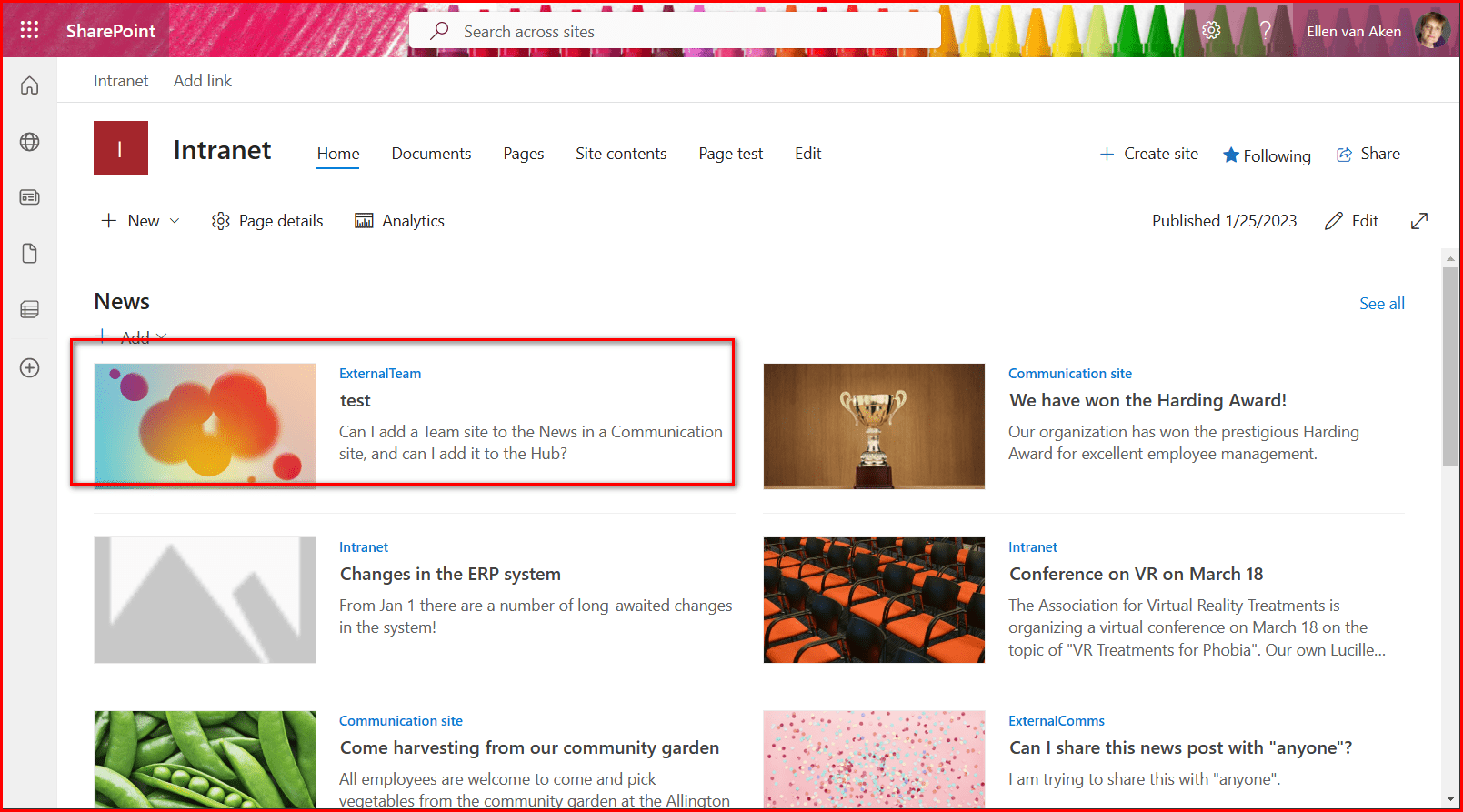Open the Page test navigation item
The width and height of the screenshot is (1463, 812).
731,154
